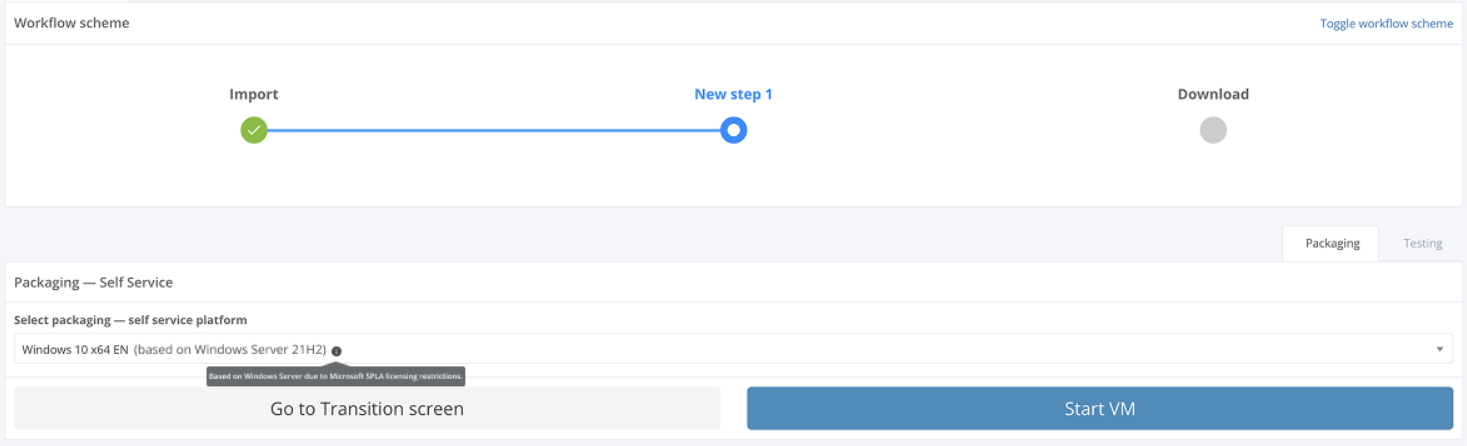Open the Testing tab
The width and height of the screenshot is (1467, 446).
[1422, 243]
